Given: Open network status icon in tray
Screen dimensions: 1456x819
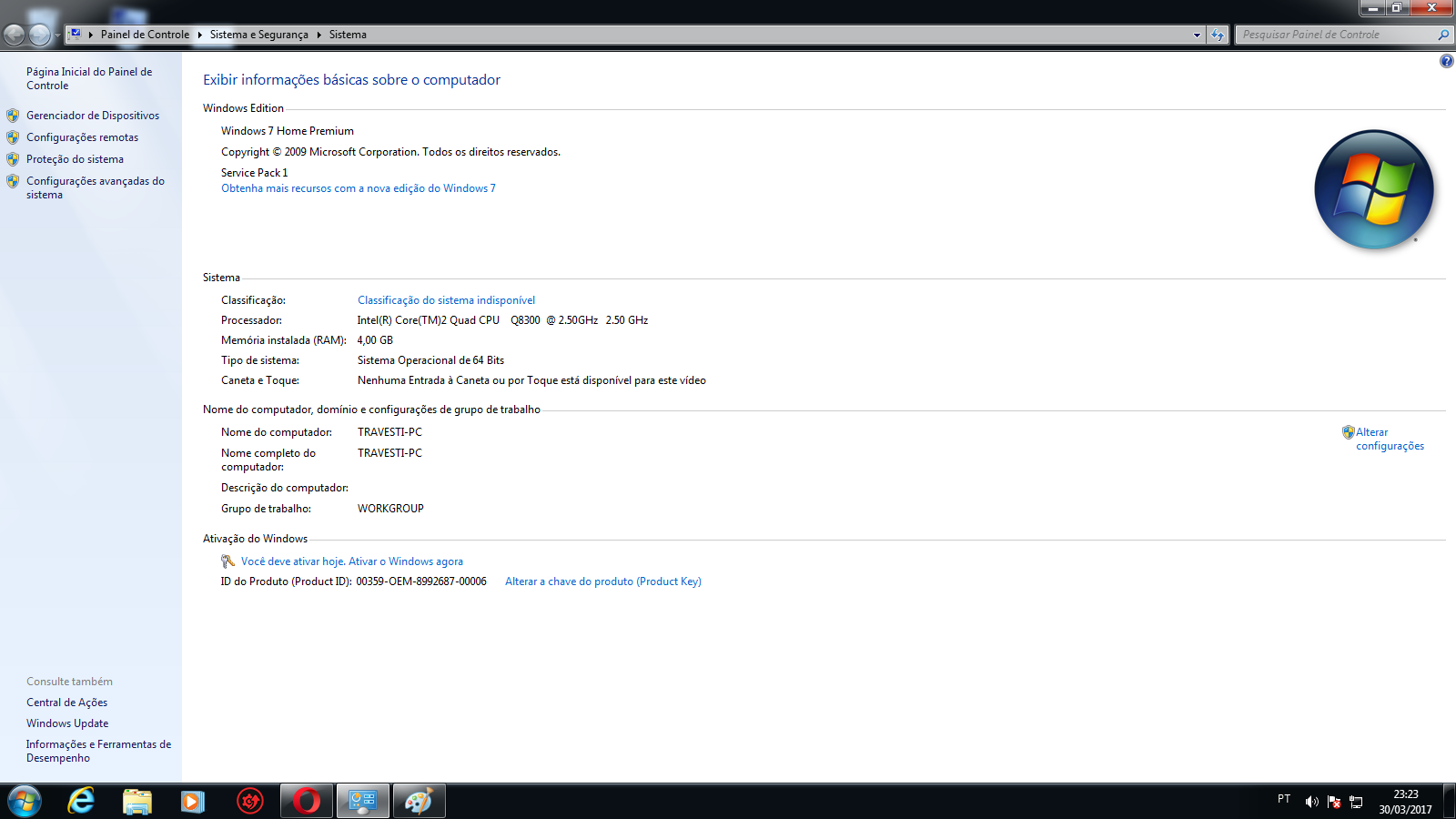Looking at the screenshot, I should pyautogui.click(x=1356, y=802).
